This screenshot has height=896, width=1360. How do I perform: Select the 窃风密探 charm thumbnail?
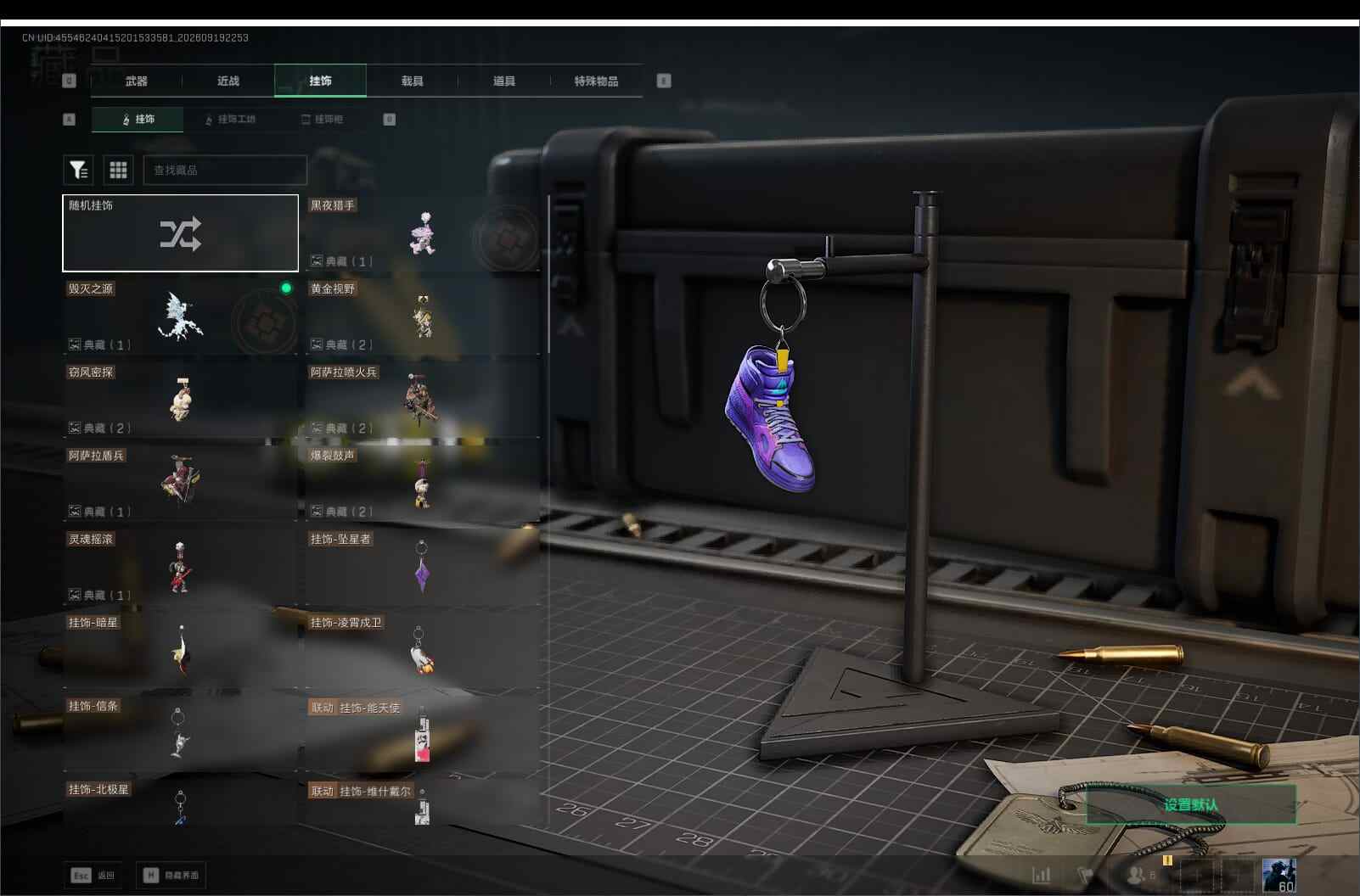180,400
